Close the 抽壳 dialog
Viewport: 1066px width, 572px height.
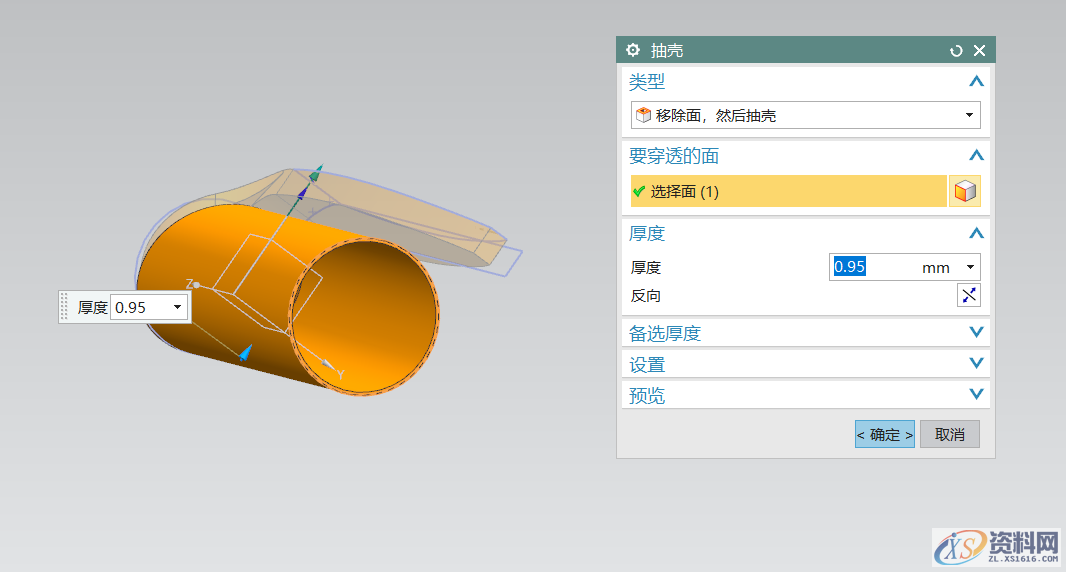pyautogui.click(x=980, y=51)
